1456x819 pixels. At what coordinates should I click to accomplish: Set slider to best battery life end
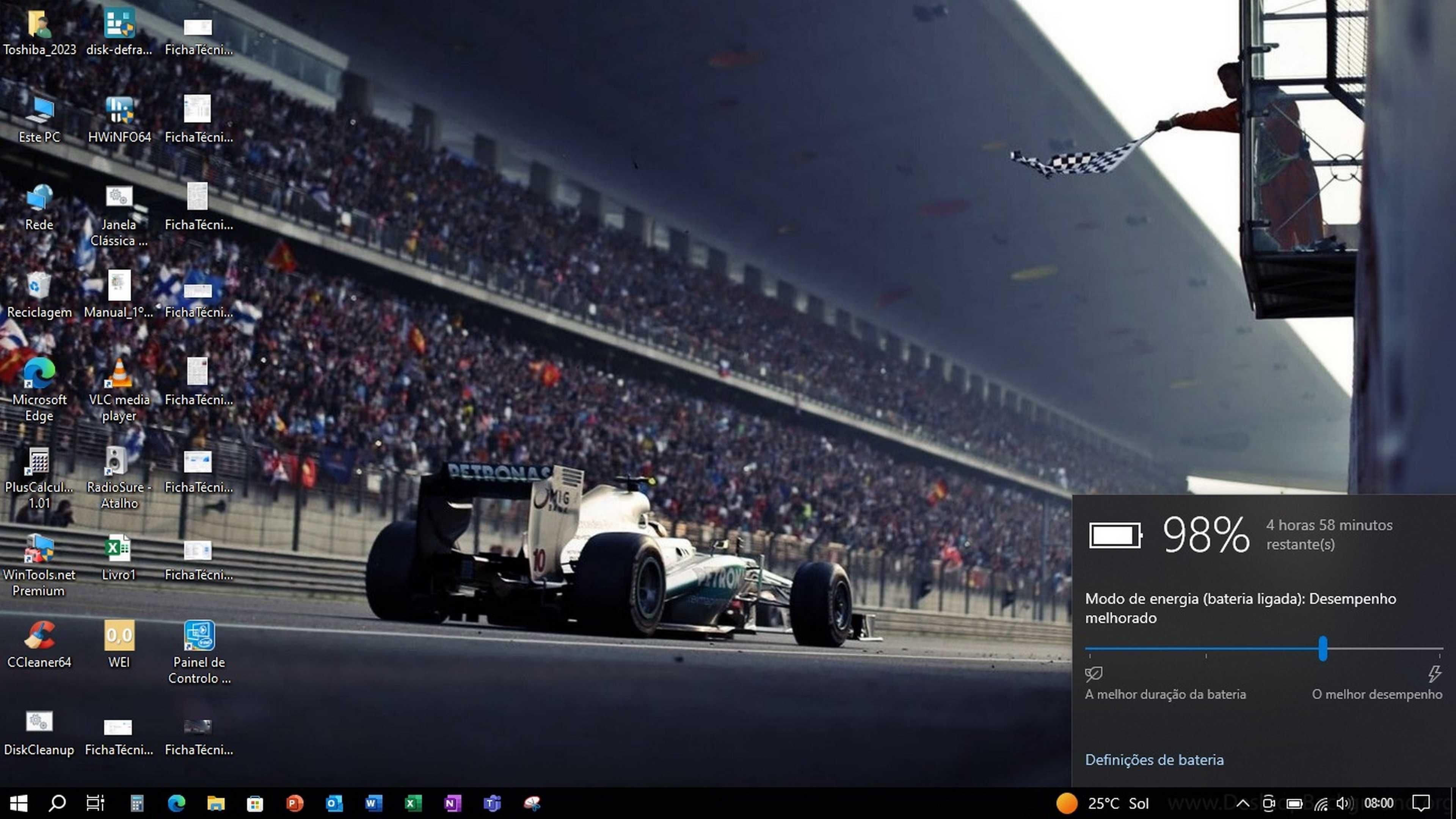click(1090, 649)
